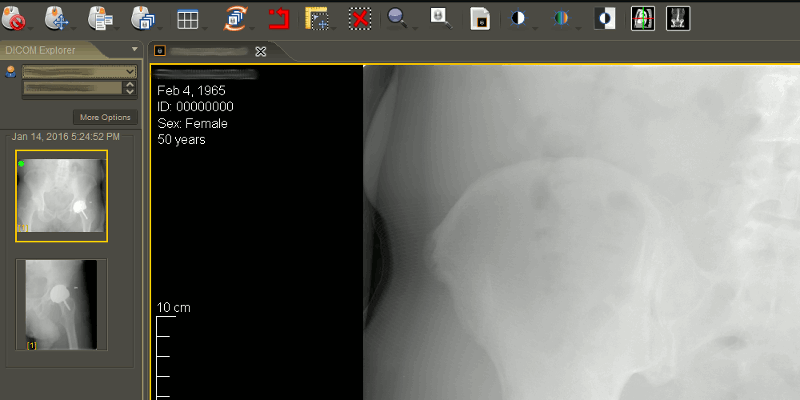Click the red X delete selection icon
Screen dimensions: 800x400
pos(360,18)
